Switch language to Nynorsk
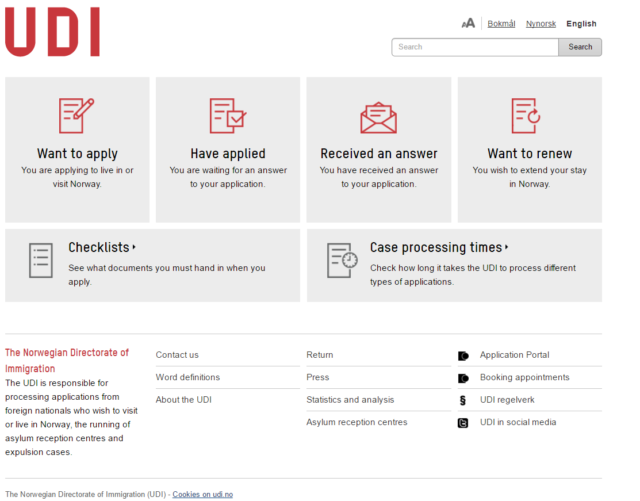 tap(541, 24)
